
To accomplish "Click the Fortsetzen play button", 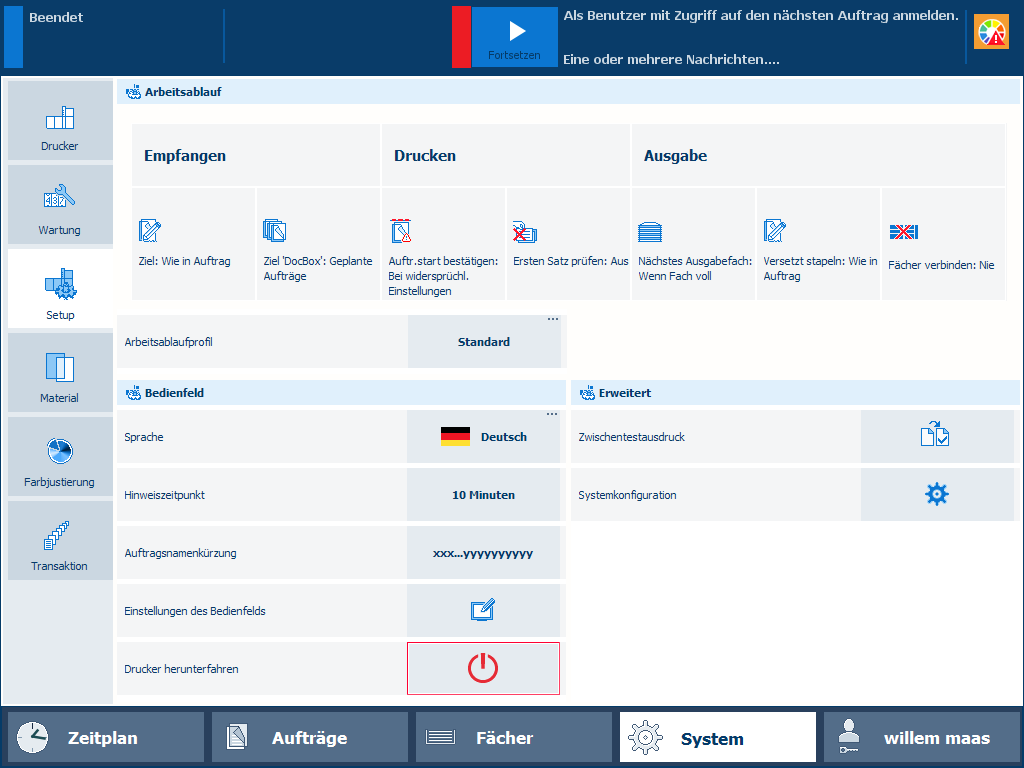I will (x=515, y=37).
